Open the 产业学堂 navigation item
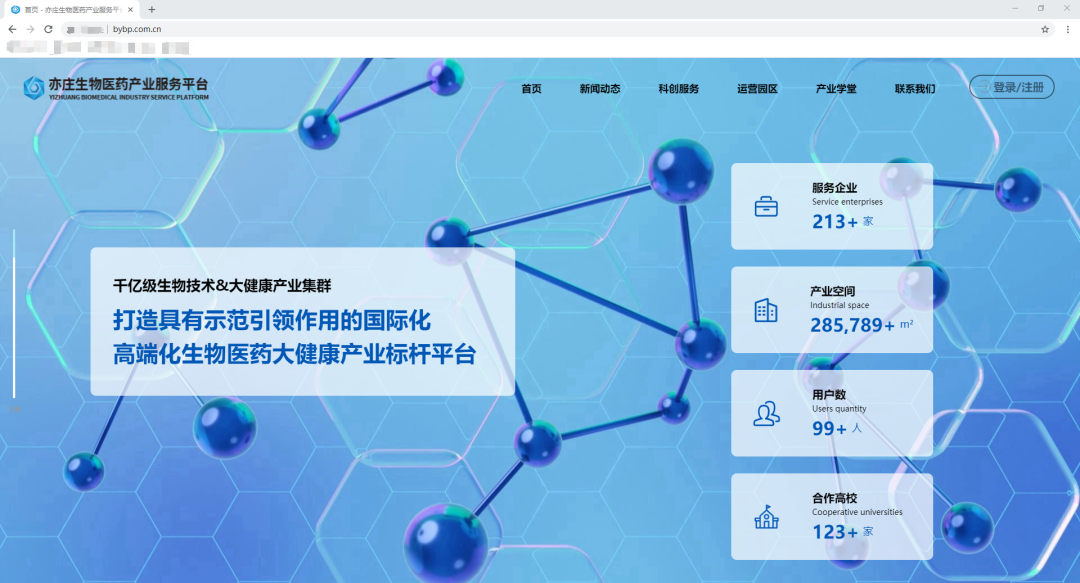 click(836, 88)
